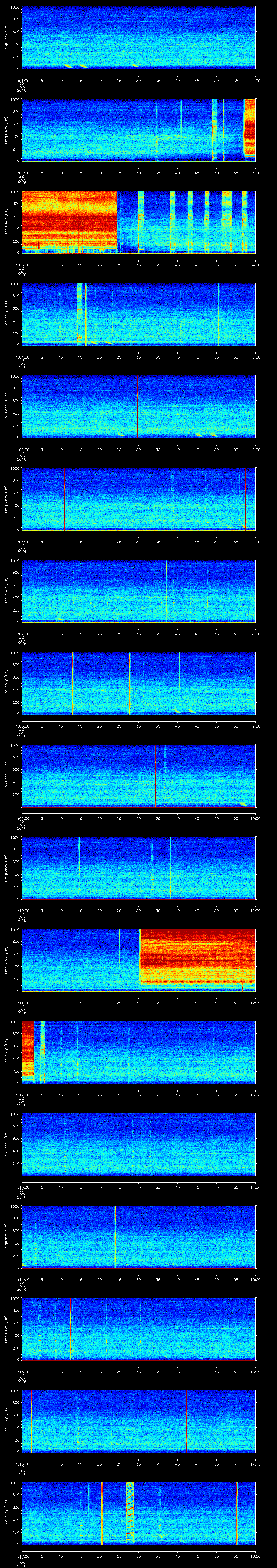Screen dimensions: 277x1568
Task: Click the "1:04:00" start time label
Action: click(22, 357)
